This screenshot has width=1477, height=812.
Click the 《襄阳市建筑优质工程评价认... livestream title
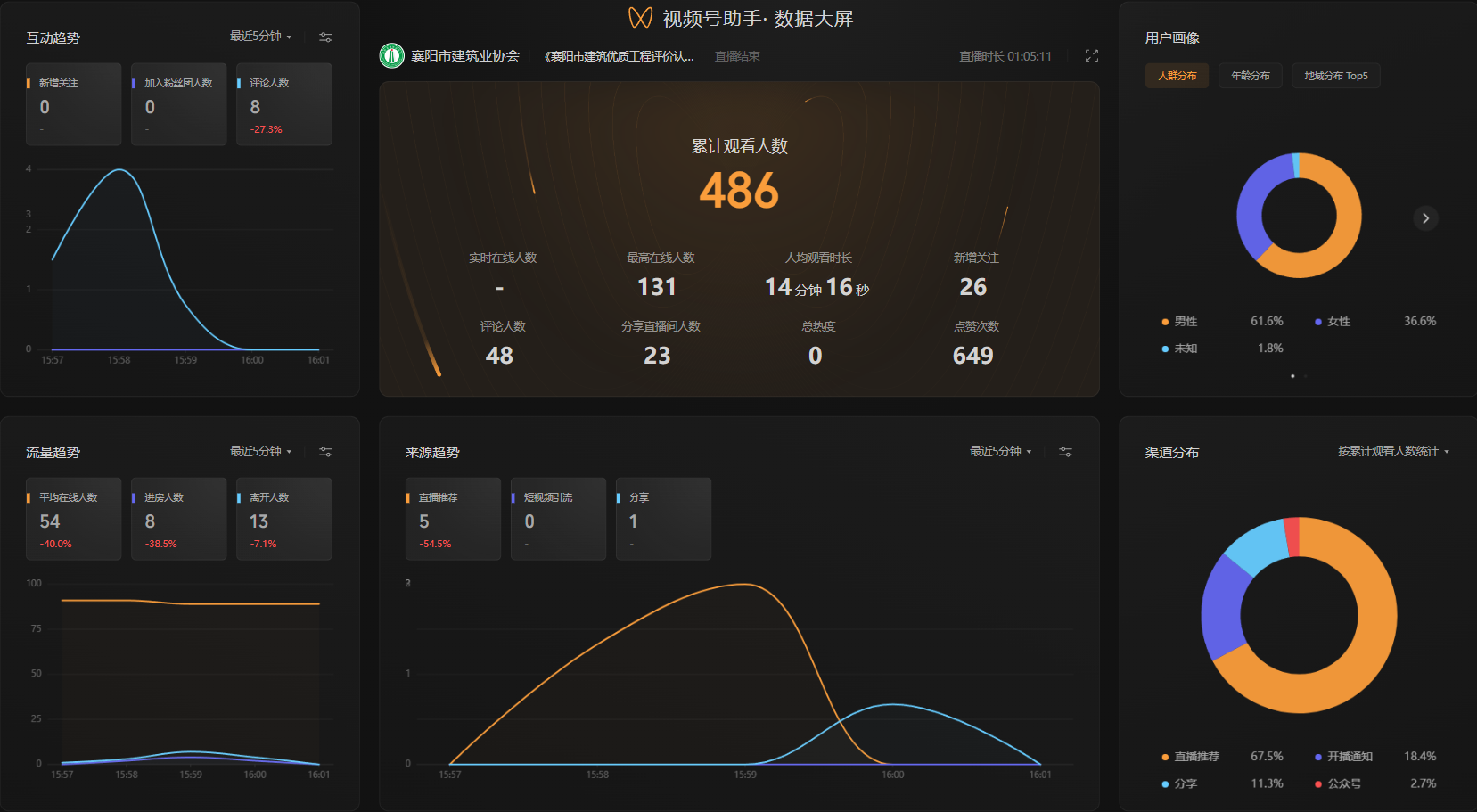pos(619,56)
